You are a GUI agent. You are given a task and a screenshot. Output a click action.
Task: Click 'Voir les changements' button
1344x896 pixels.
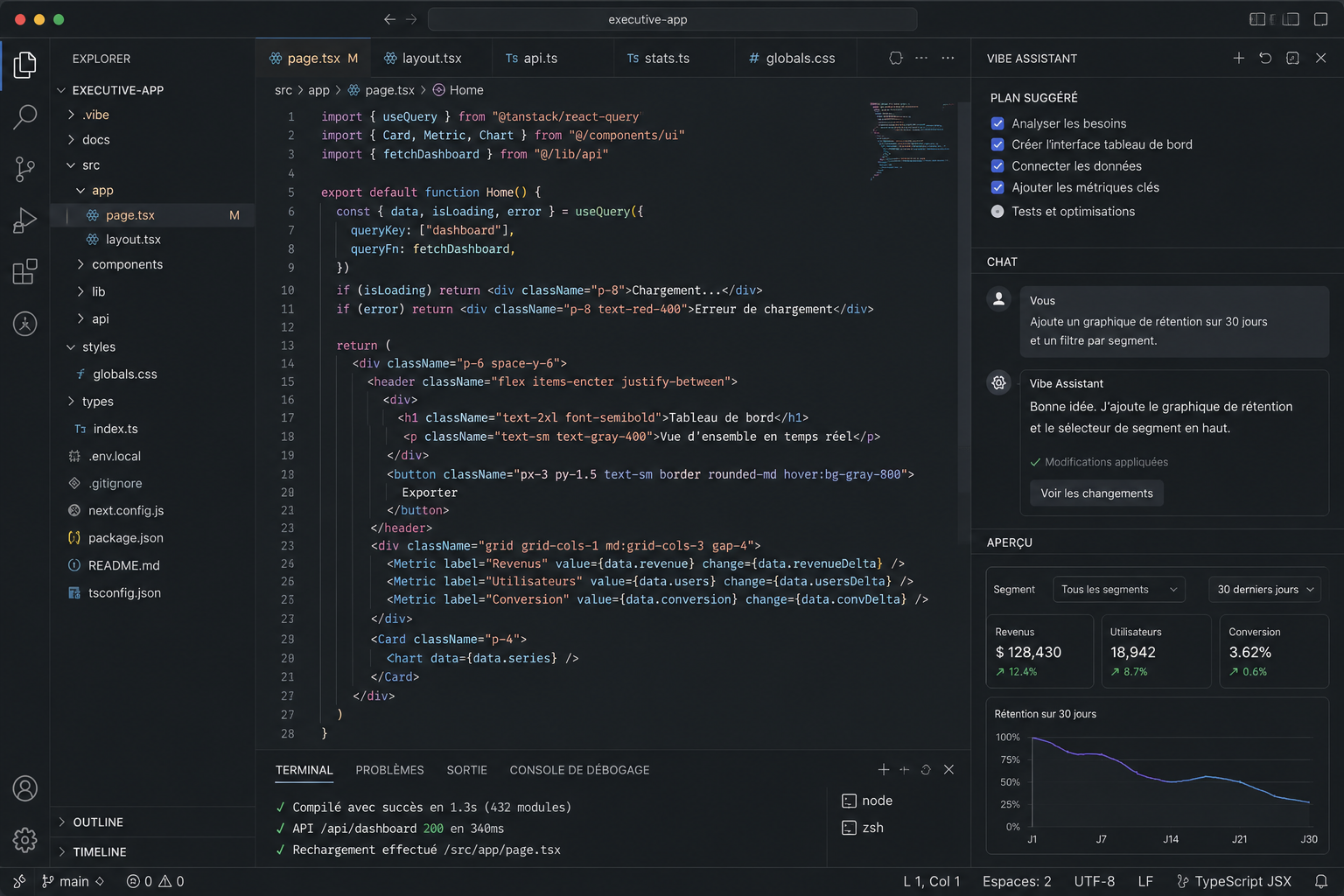coord(1096,493)
